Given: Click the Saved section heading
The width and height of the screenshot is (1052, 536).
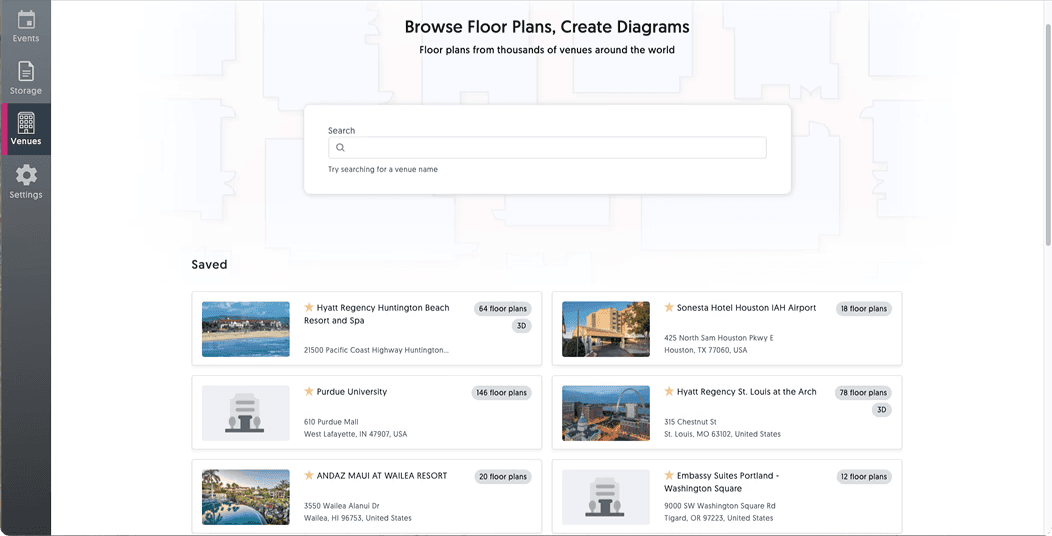Looking at the screenshot, I should tap(209, 264).
